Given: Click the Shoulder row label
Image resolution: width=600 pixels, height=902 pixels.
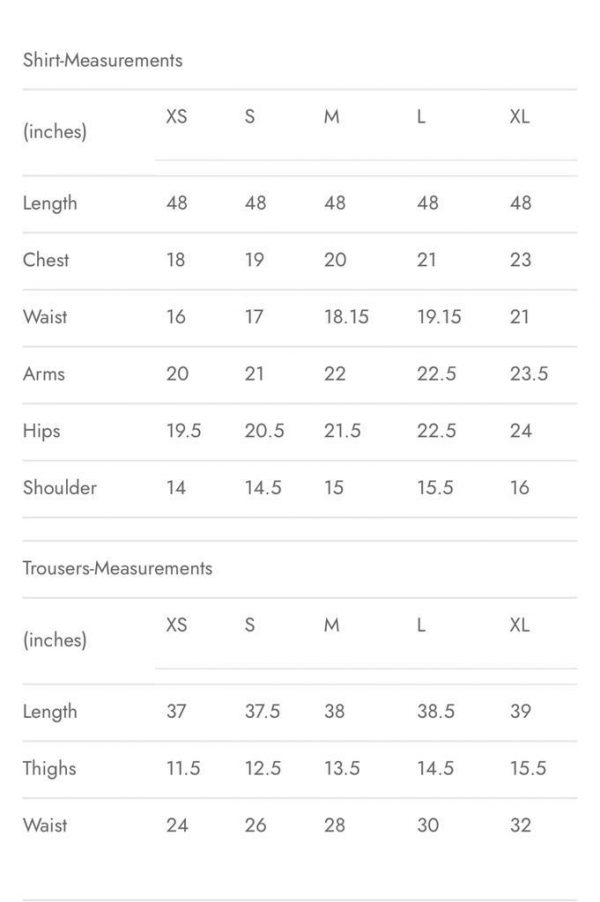Looking at the screenshot, I should [x=60, y=488].
